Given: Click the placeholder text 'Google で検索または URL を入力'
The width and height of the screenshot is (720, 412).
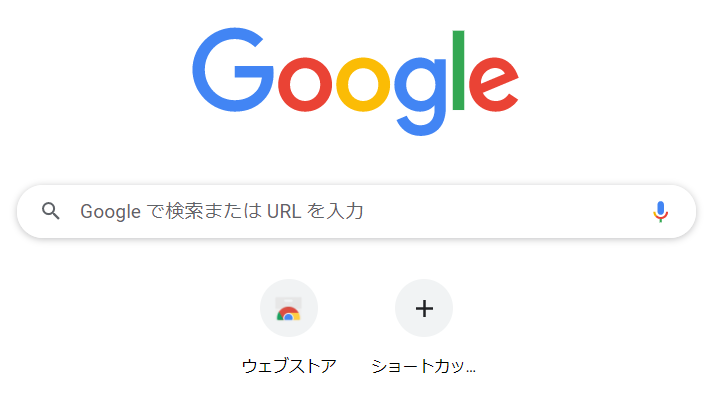Looking at the screenshot, I should tap(222, 211).
